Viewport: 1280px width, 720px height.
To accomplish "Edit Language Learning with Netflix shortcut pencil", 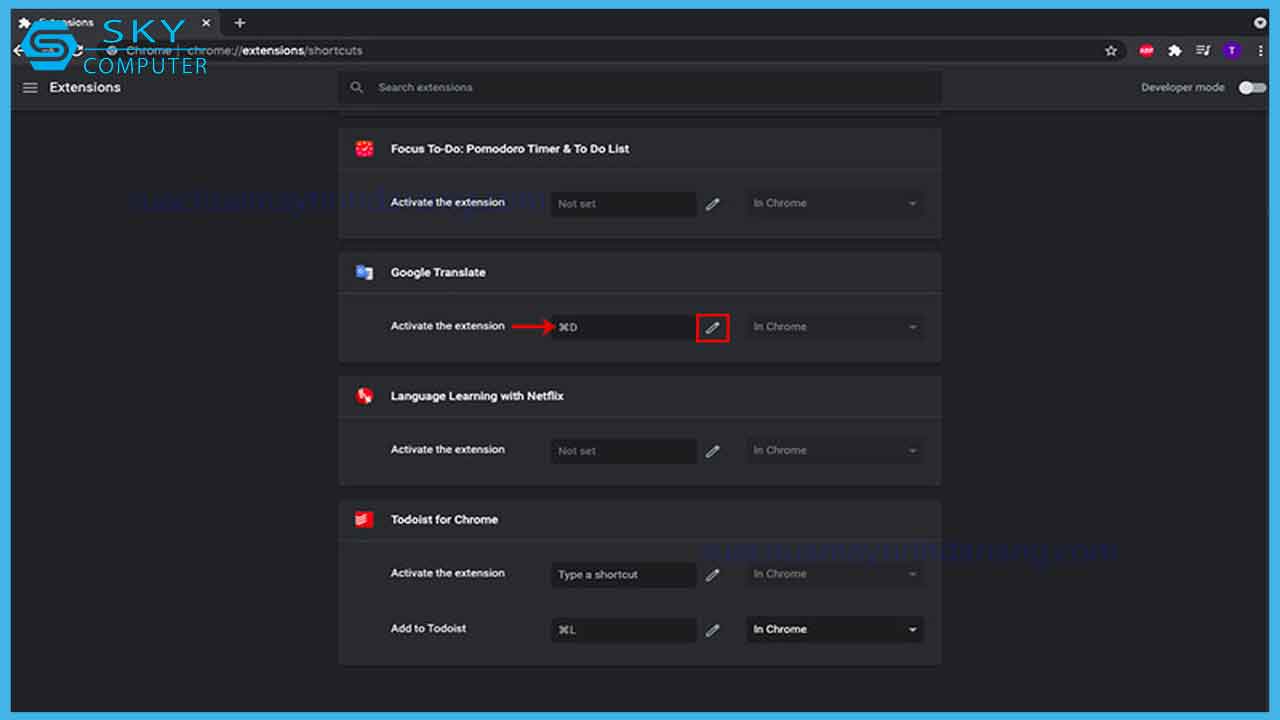I will [712, 451].
